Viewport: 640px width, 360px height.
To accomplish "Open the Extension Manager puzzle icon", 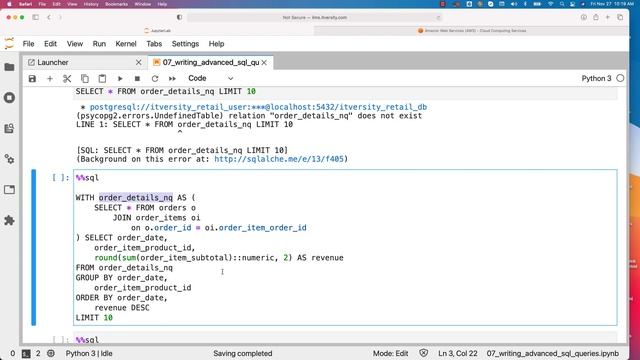I will pyautogui.click(x=9, y=220).
